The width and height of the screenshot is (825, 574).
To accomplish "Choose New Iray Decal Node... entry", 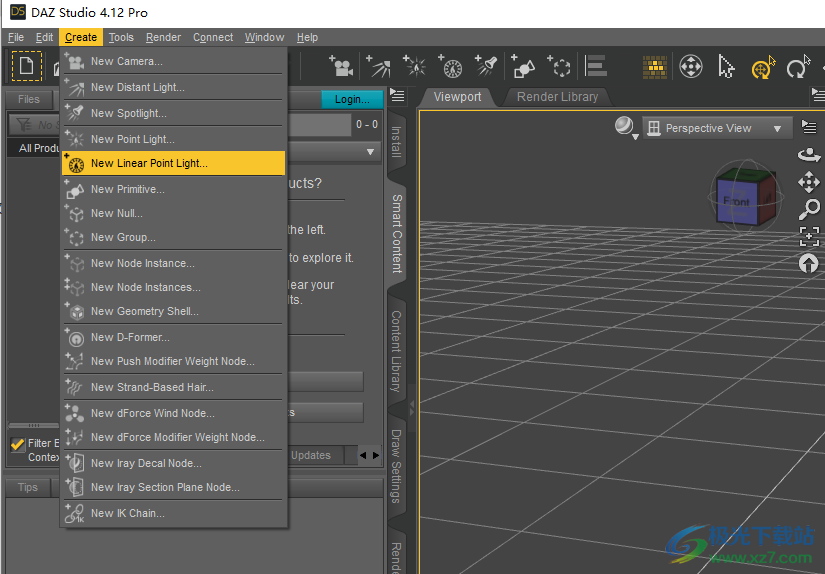I will coord(174,463).
